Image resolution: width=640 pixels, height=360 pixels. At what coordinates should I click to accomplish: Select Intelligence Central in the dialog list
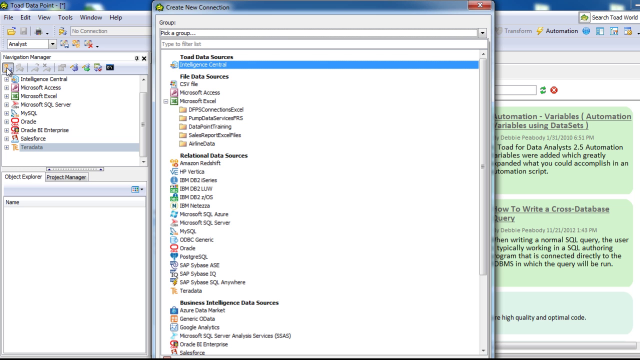[x=329, y=65]
